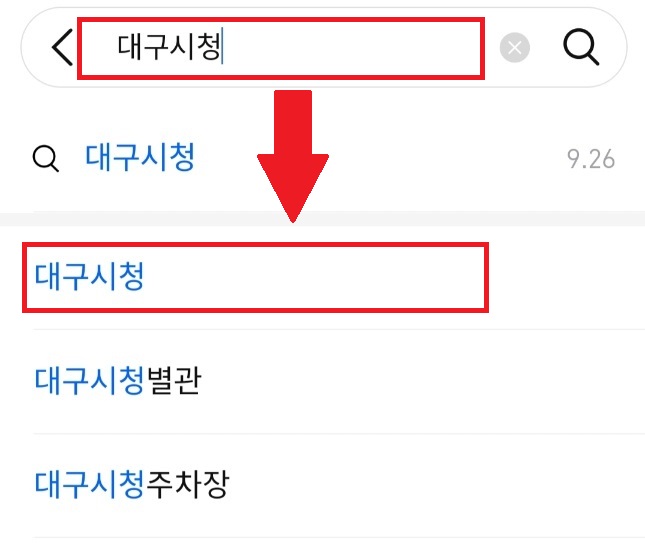Tap the magnifier search button in the search bar
Viewport: 645px width, 543px height.
581,47
